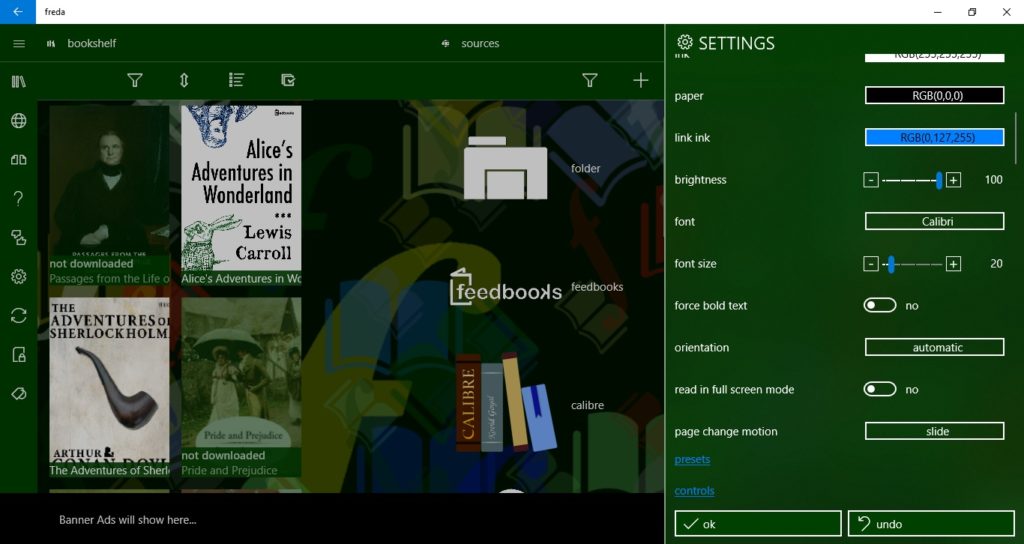This screenshot has height=544, width=1024.
Task: Increase font size with plus button
Action: (953, 264)
